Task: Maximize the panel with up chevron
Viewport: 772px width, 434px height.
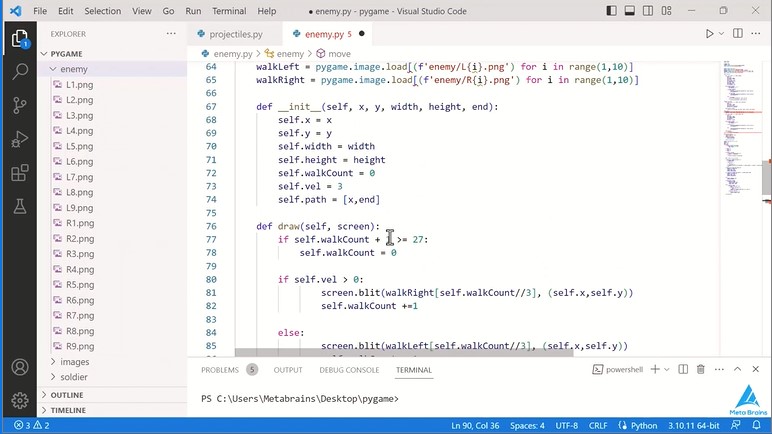Action: point(738,369)
